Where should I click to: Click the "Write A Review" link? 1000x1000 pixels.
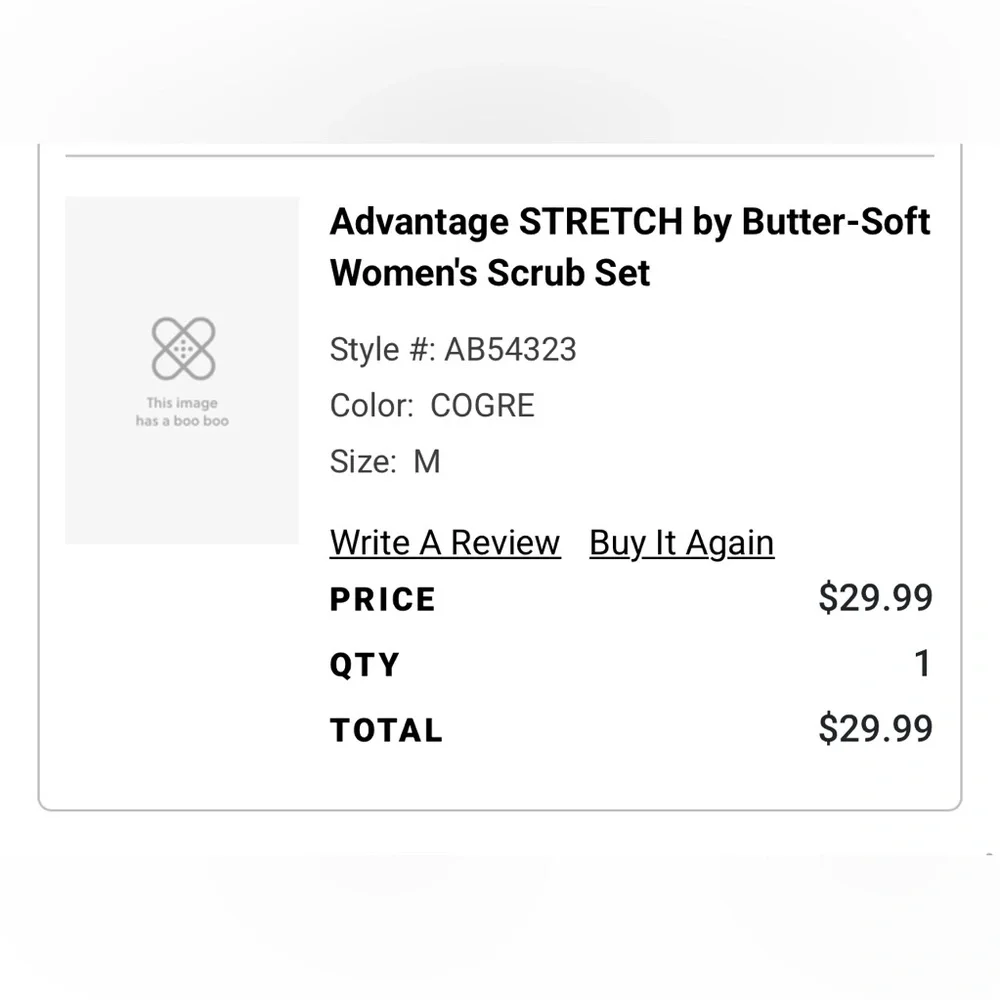445,543
